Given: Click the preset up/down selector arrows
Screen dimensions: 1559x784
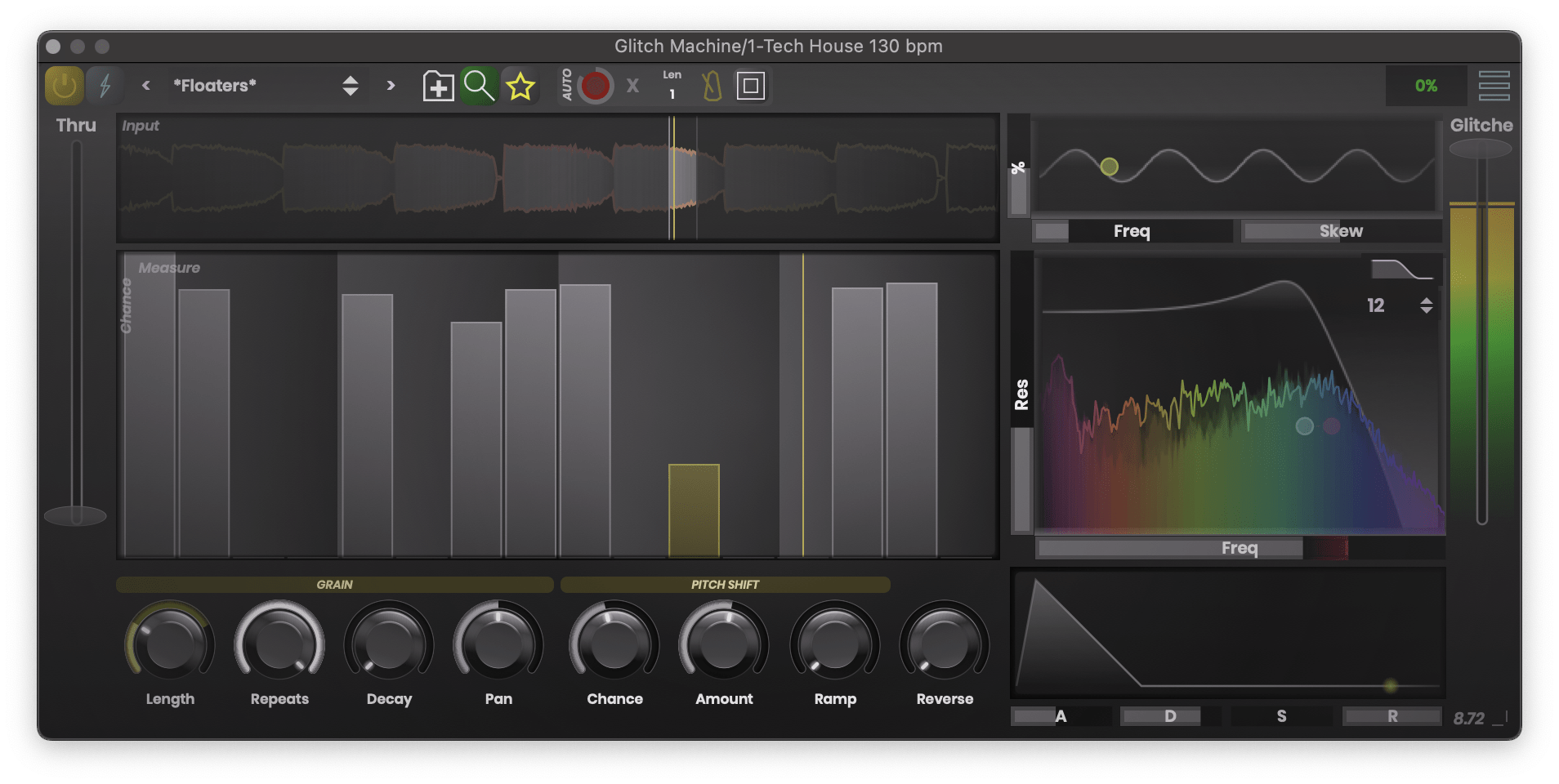Looking at the screenshot, I should point(351,85).
